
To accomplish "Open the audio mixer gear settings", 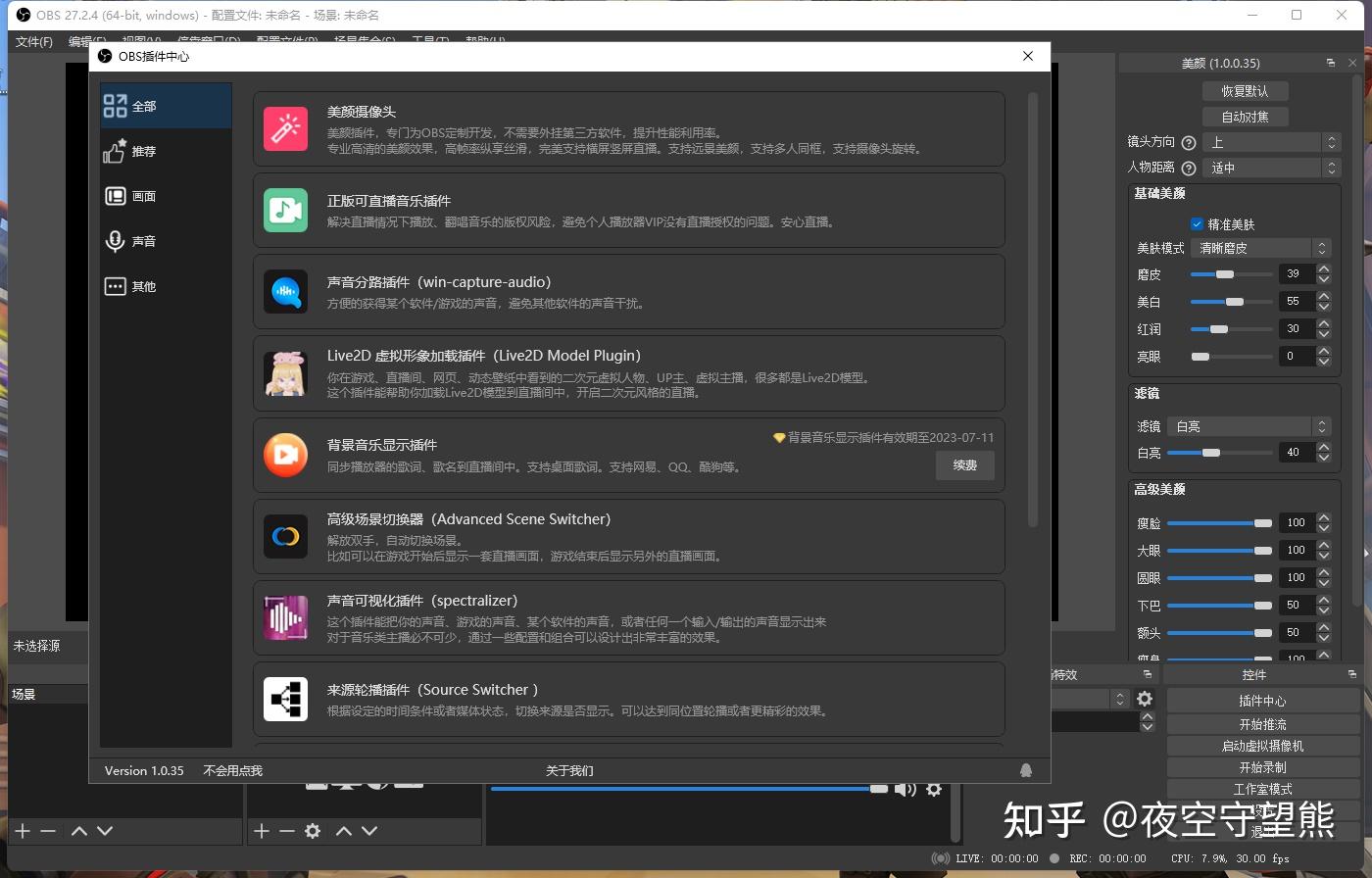I will tap(934, 789).
